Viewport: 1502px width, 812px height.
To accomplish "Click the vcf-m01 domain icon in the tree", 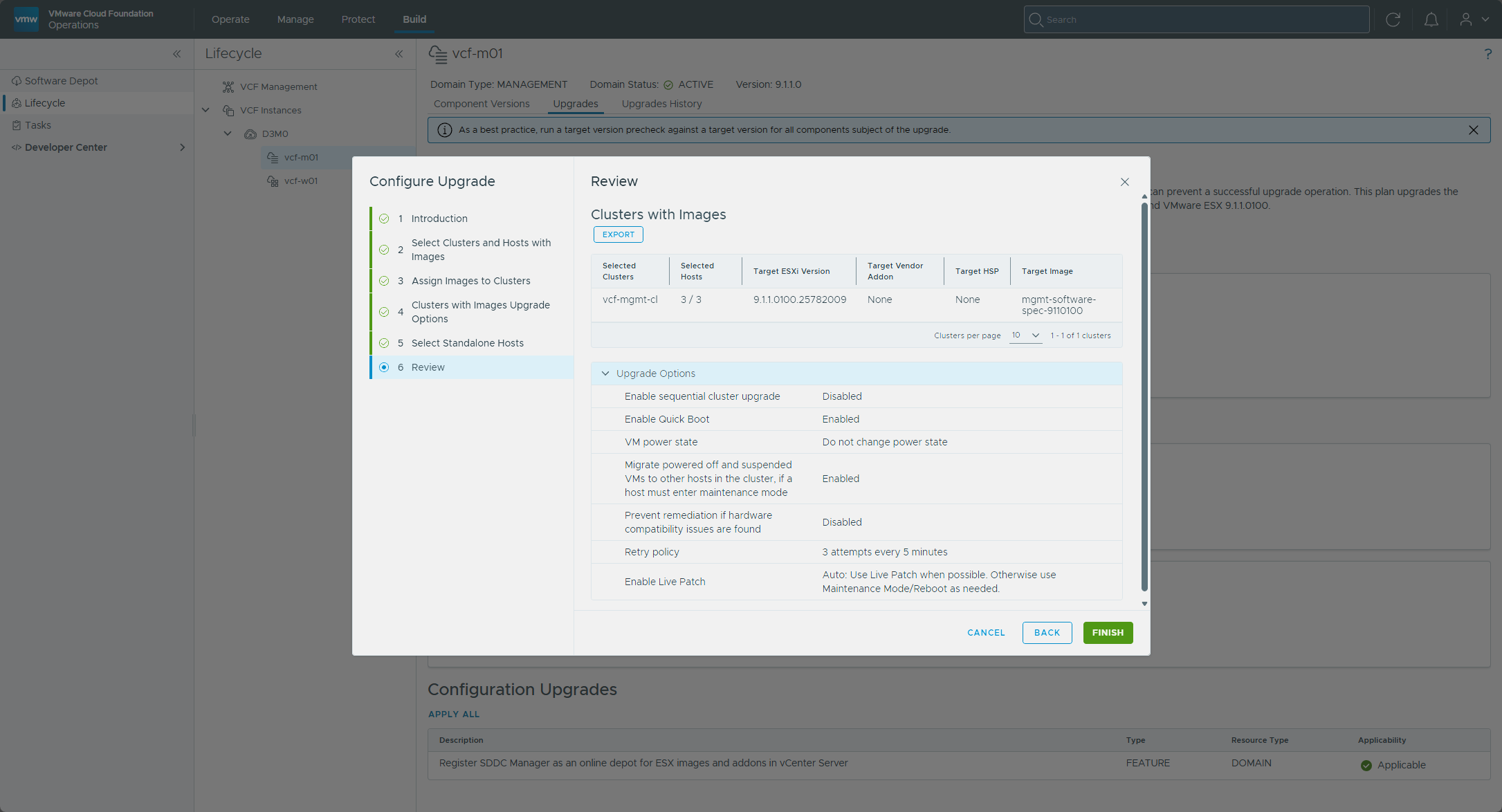I will pyautogui.click(x=273, y=157).
